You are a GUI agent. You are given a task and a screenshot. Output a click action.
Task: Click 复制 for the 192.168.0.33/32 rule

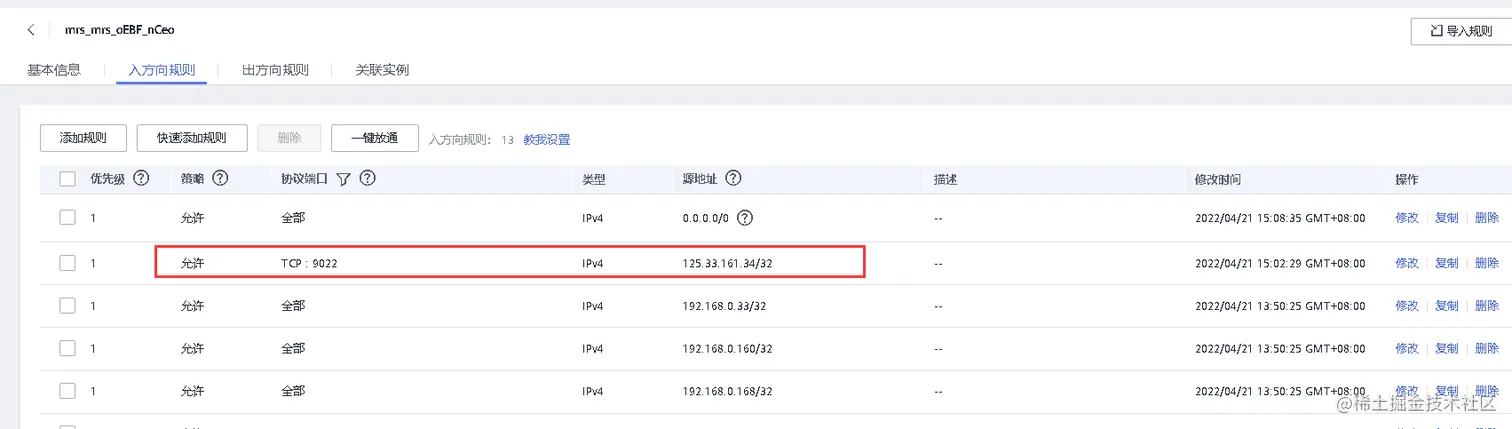[x=1447, y=305]
